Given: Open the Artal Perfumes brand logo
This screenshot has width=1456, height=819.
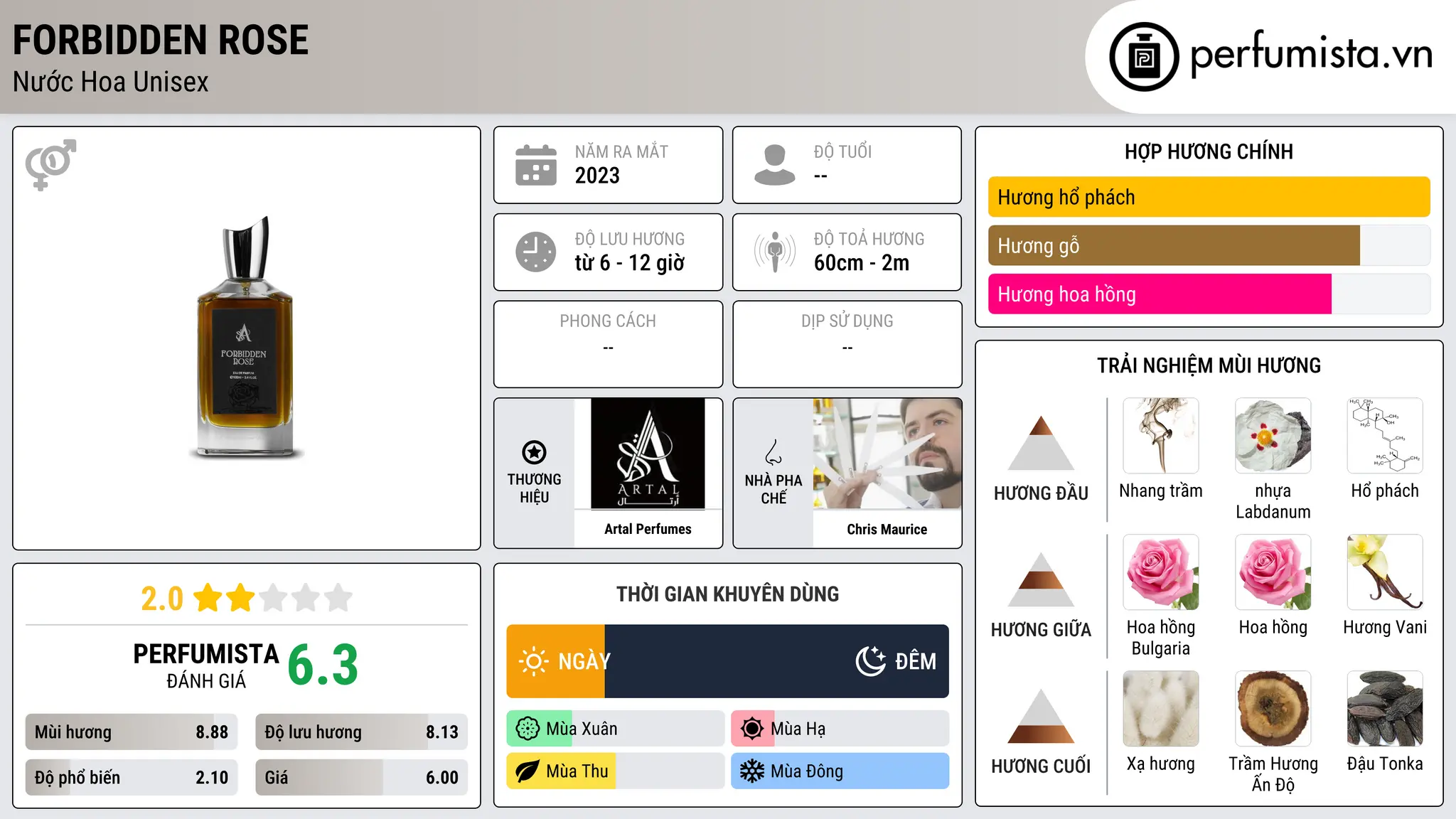Looking at the screenshot, I should point(648,454).
